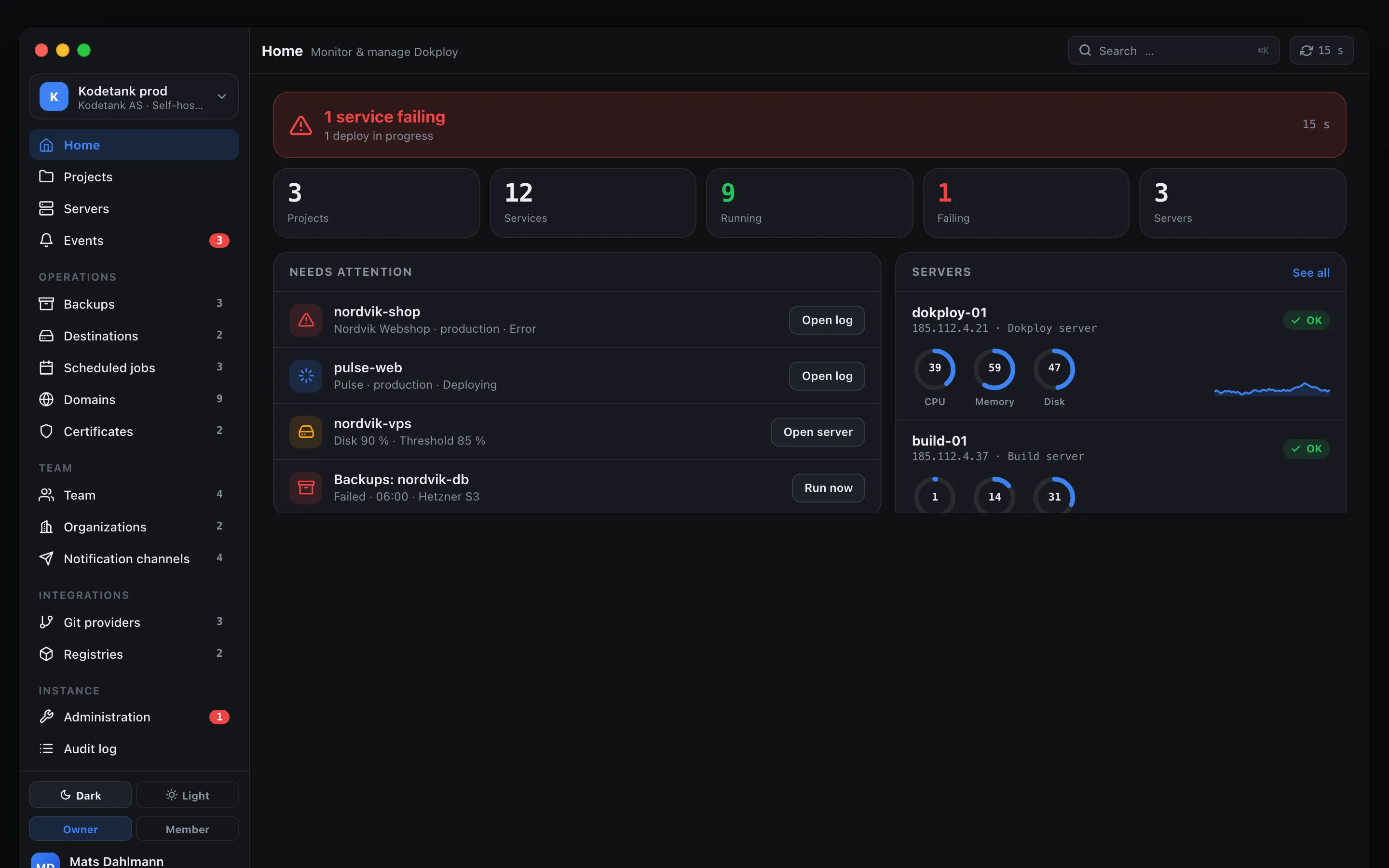This screenshot has width=1389, height=868.
Task: Click the Events bell icon
Action: [46, 241]
